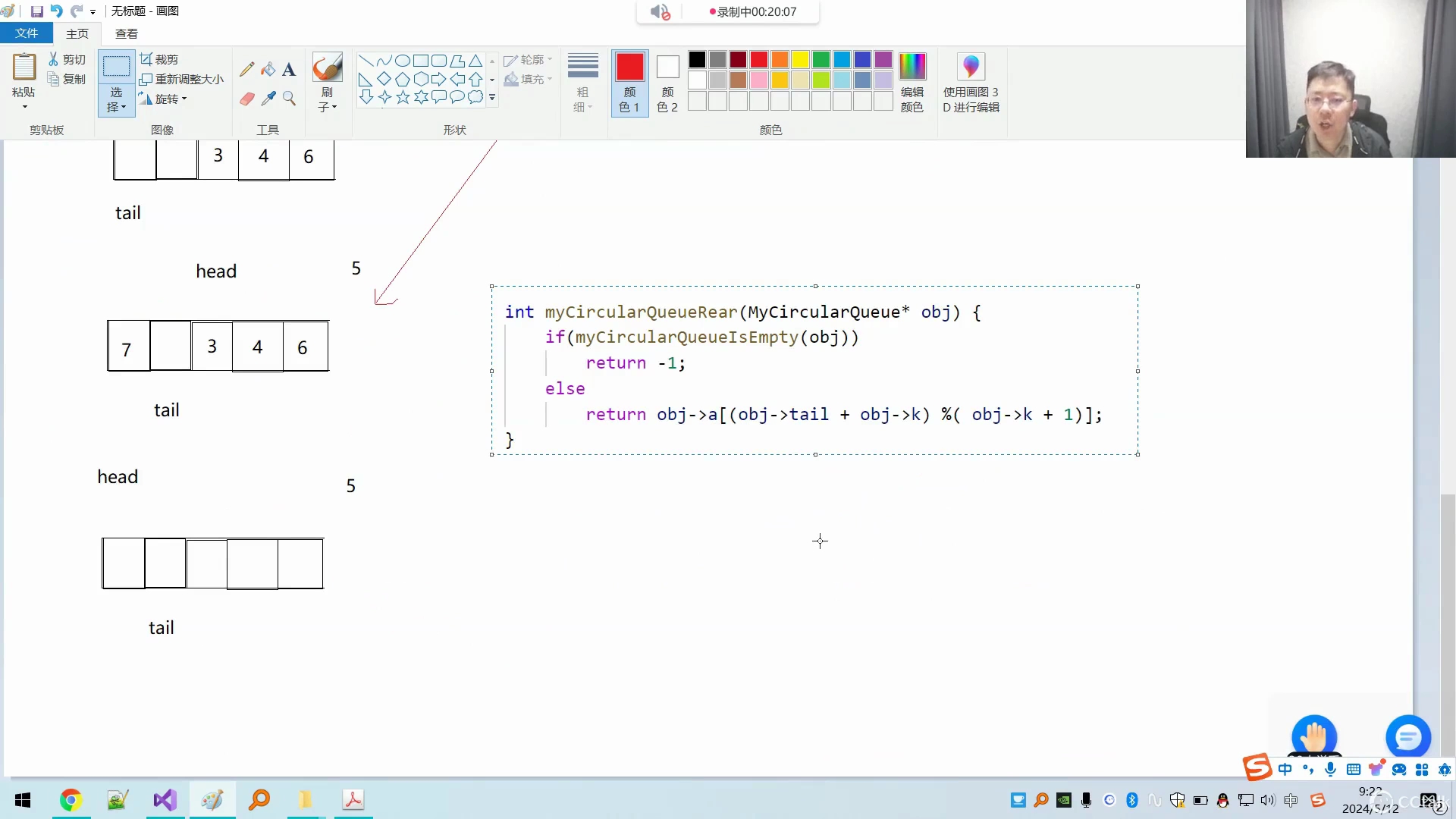The width and height of the screenshot is (1456, 819).
Task: Select the Magnifier tool
Action: tap(289, 99)
